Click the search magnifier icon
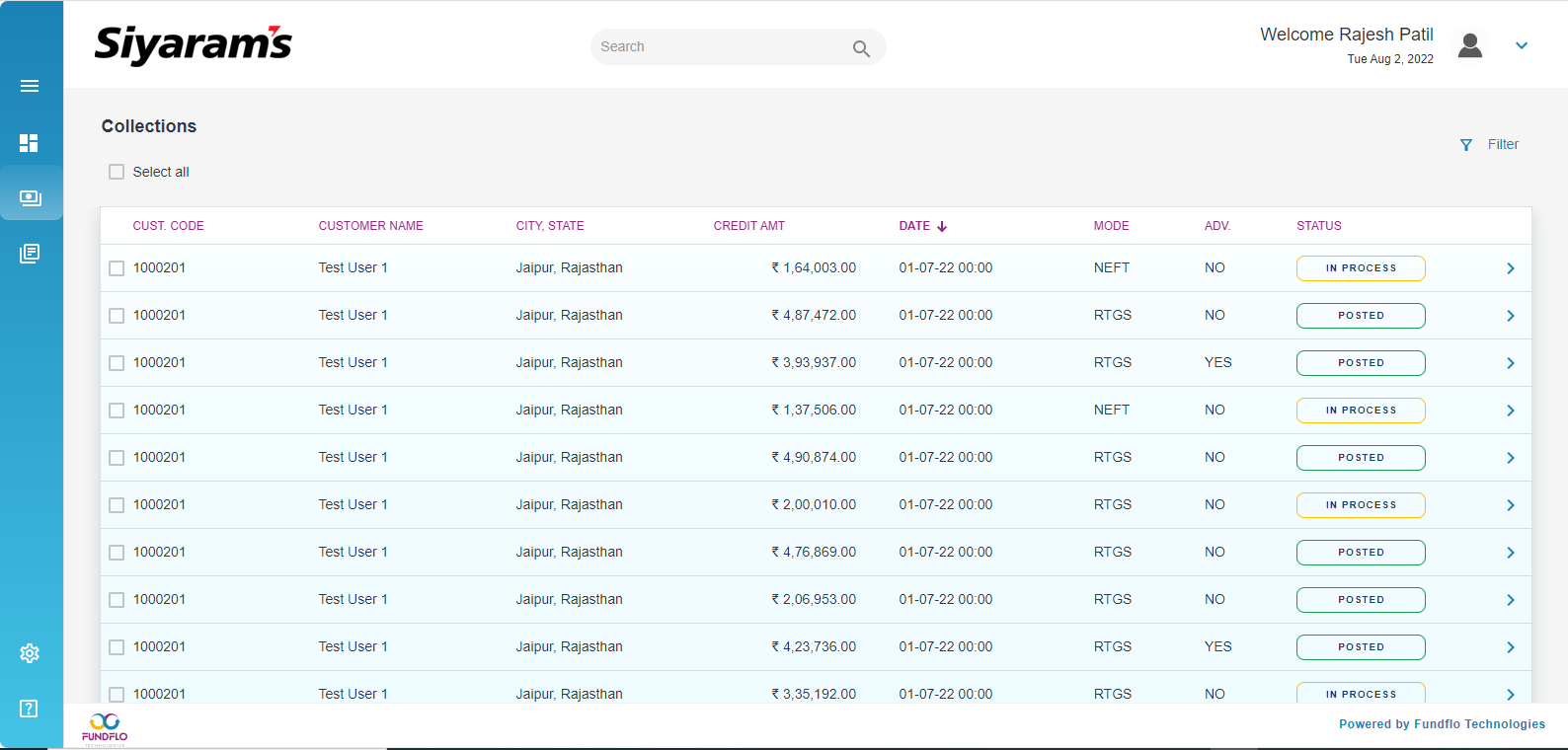This screenshot has height=750, width=1568. tap(861, 48)
